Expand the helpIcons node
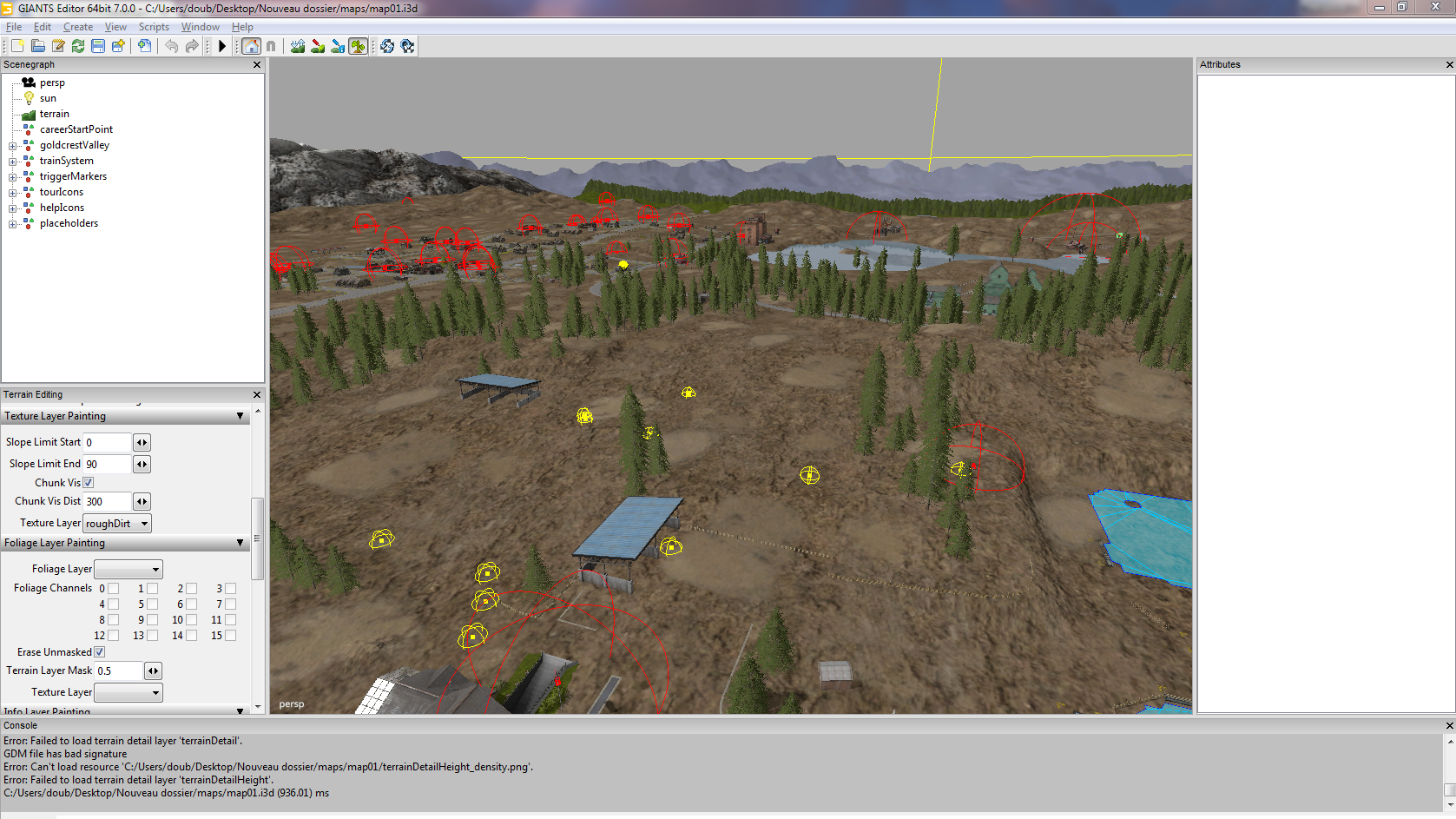 (x=13, y=208)
